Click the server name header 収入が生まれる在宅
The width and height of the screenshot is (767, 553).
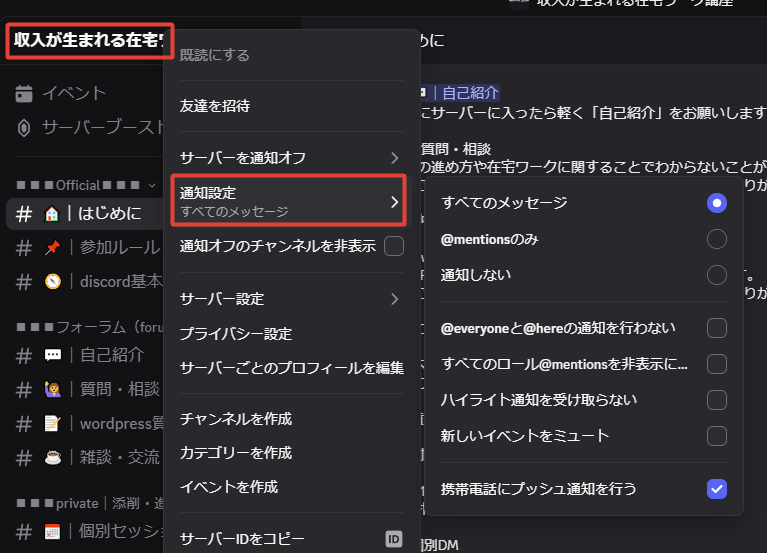[89, 42]
